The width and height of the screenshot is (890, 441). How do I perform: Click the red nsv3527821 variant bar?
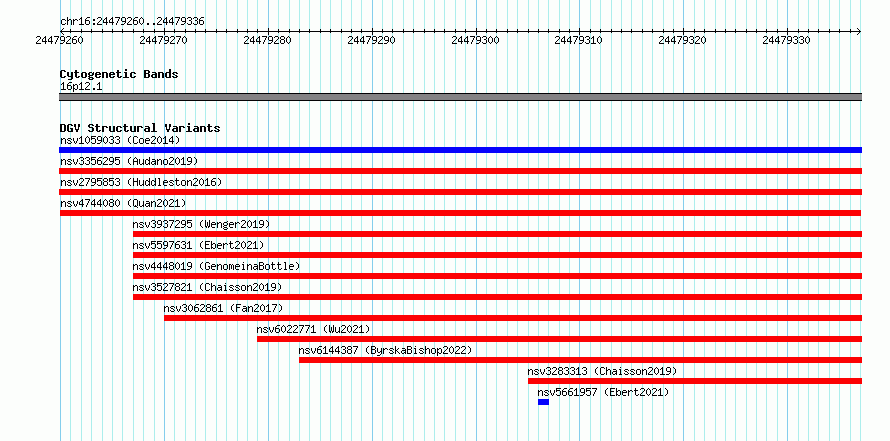pos(497,297)
